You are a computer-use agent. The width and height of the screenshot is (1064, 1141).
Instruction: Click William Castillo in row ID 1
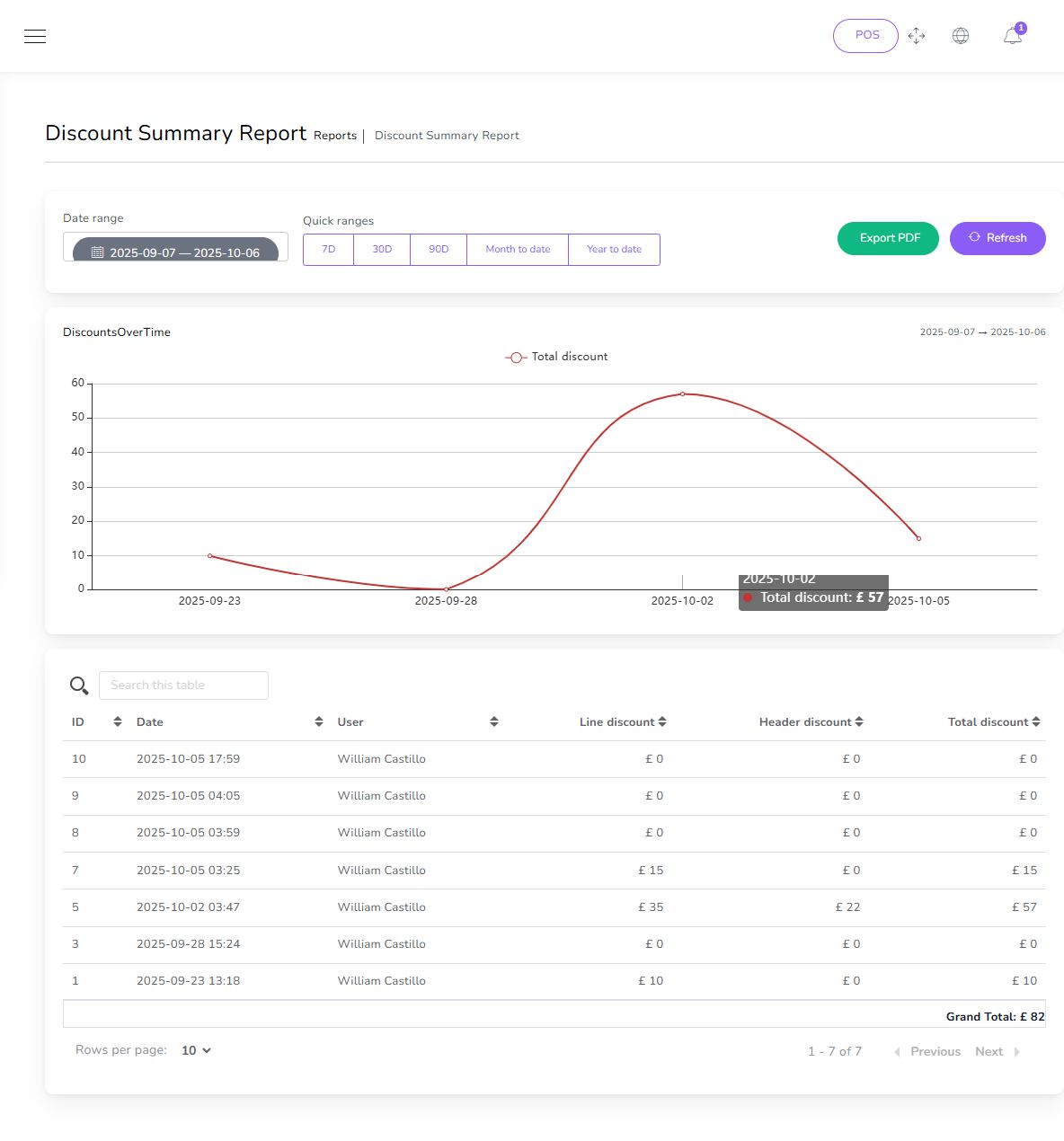tap(382, 981)
